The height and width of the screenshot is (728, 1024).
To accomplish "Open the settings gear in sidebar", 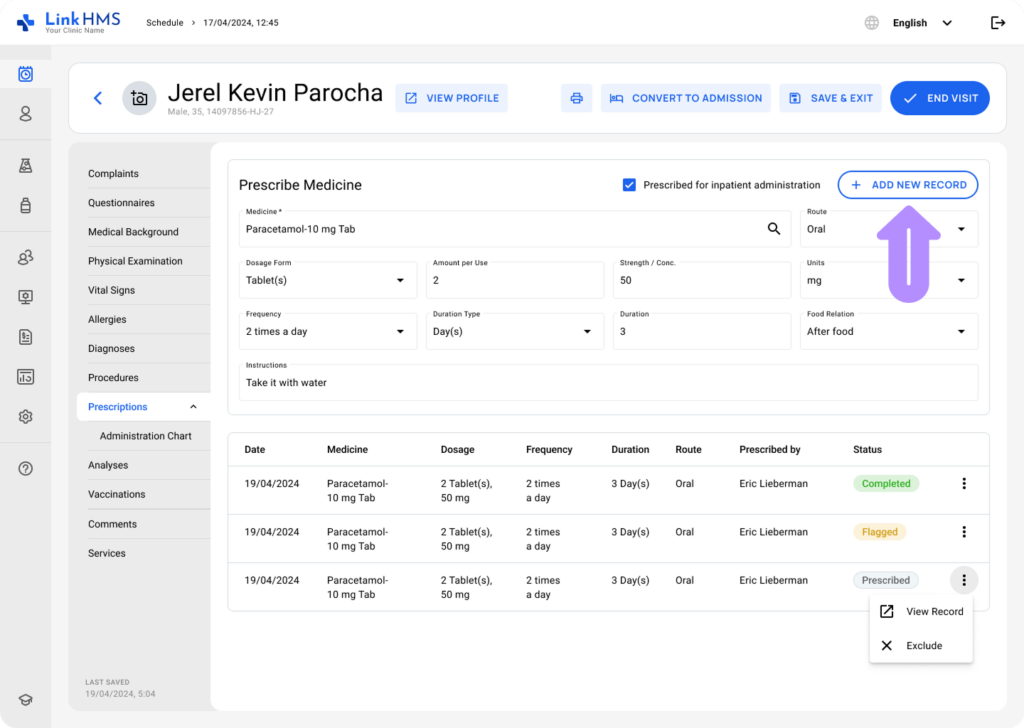I will 26,416.
